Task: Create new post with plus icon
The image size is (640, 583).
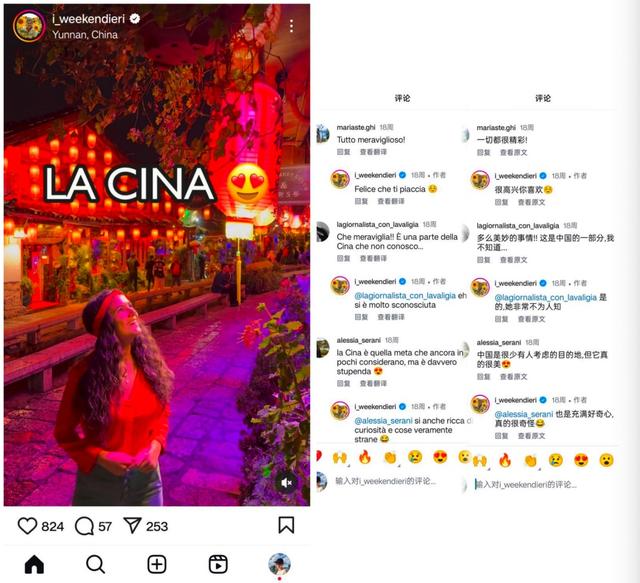Action: point(157,565)
